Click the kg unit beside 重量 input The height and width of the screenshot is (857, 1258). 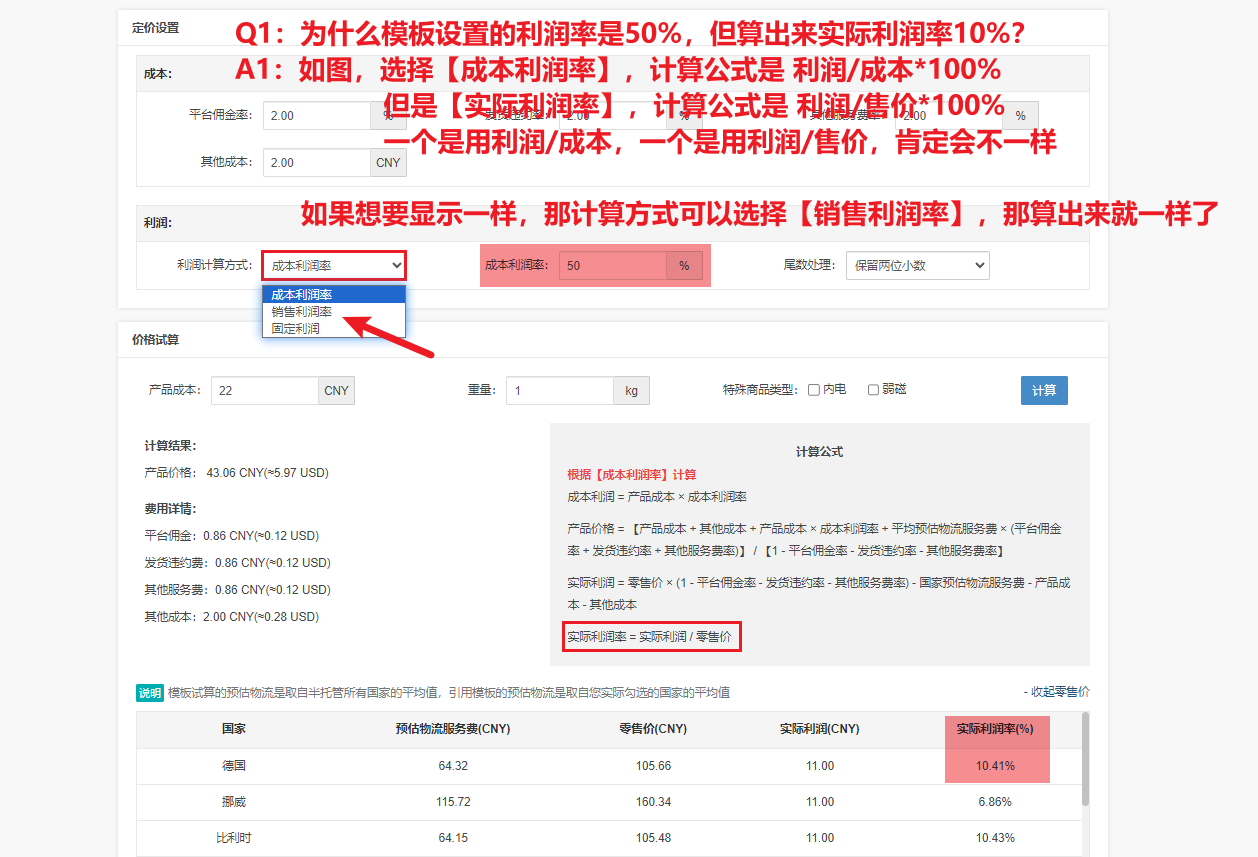(x=631, y=390)
